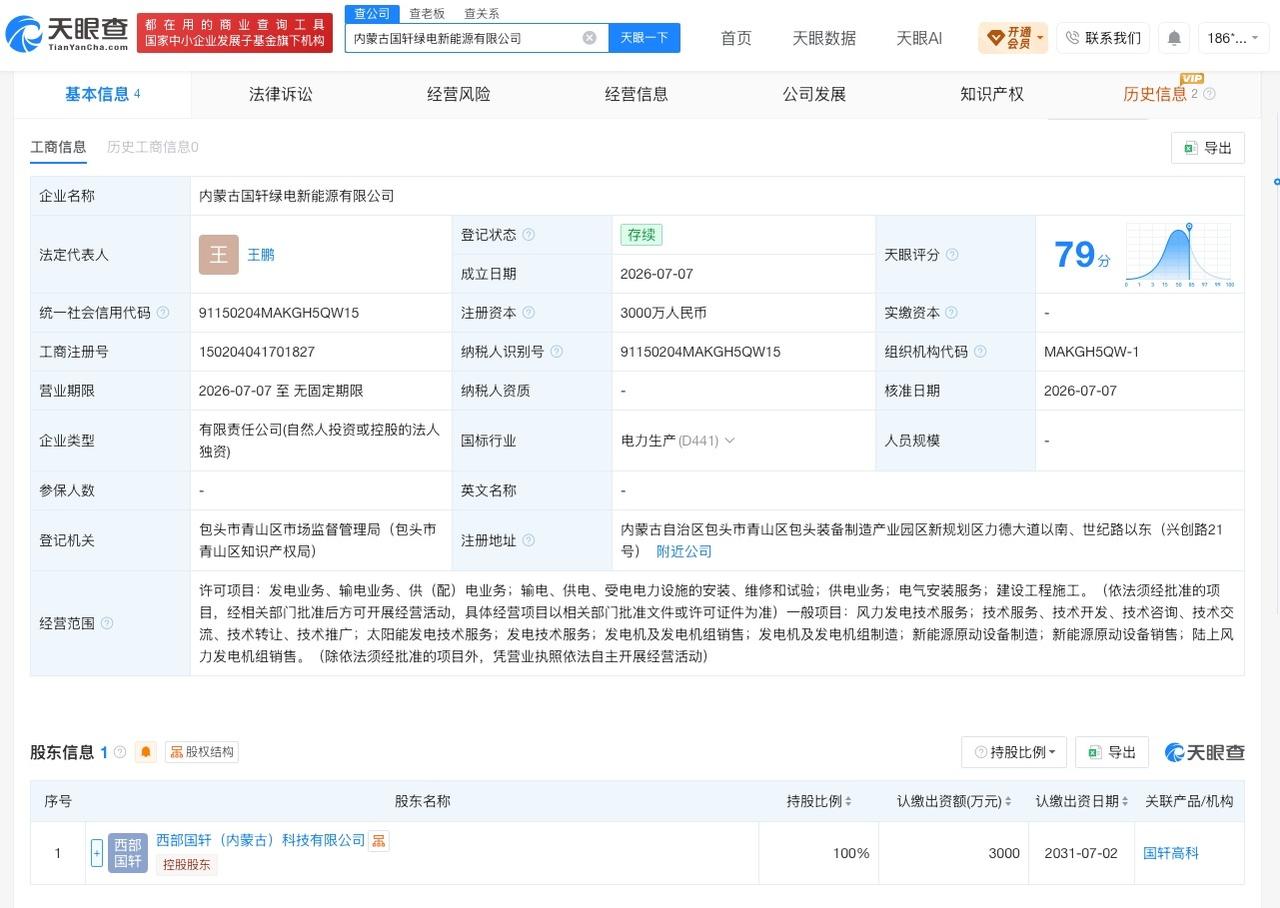The height and width of the screenshot is (908, 1280).
Task: Open the 股权结构 button
Action: pos(202,752)
